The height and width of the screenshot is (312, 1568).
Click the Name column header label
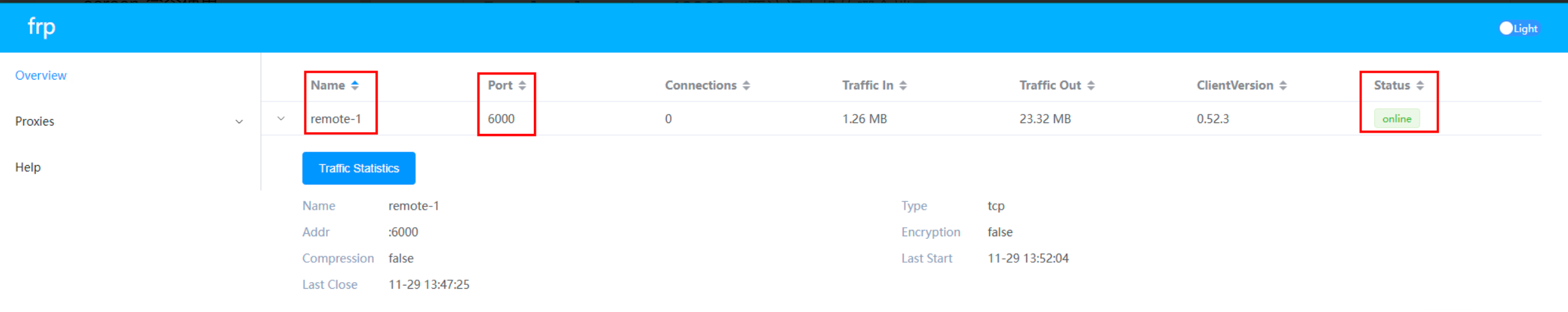(327, 85)
